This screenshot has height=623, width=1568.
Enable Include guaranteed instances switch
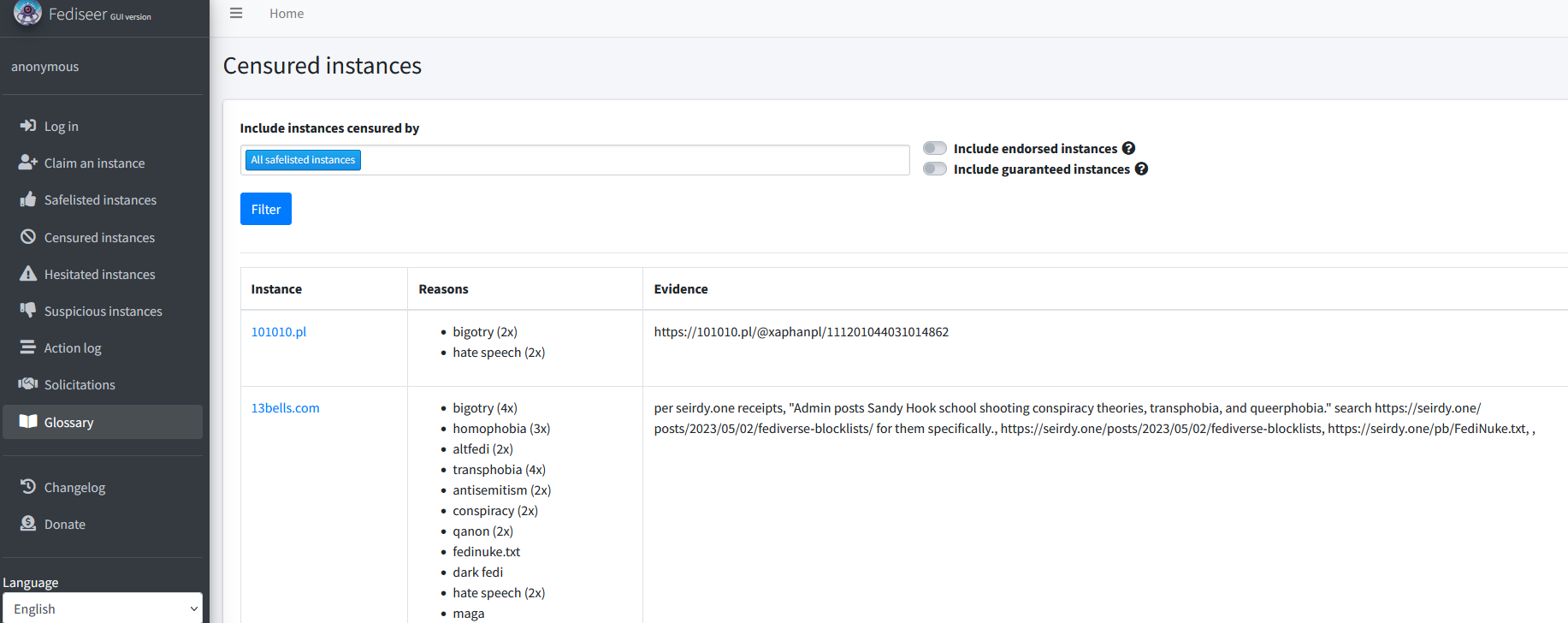coord(935,169)
